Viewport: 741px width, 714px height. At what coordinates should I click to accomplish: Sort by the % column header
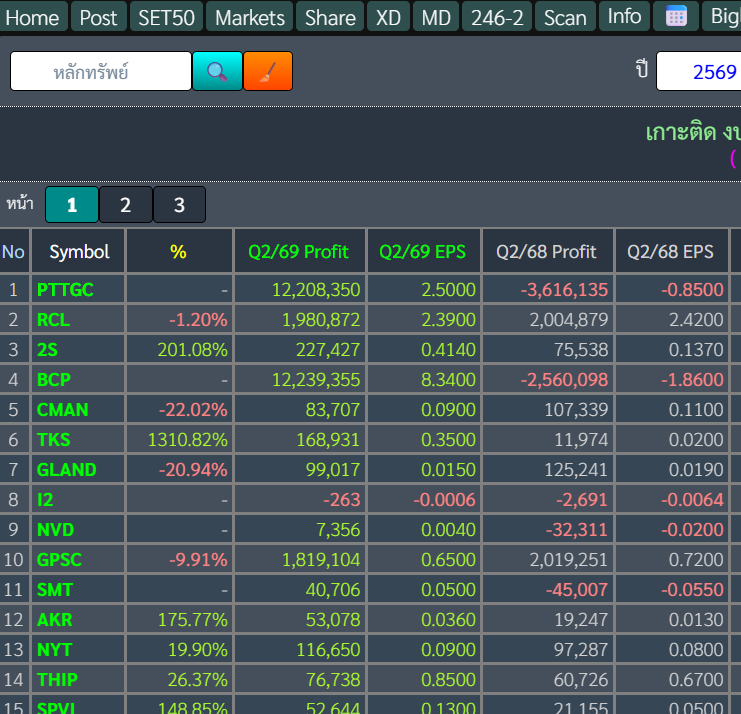coord(179,251)
